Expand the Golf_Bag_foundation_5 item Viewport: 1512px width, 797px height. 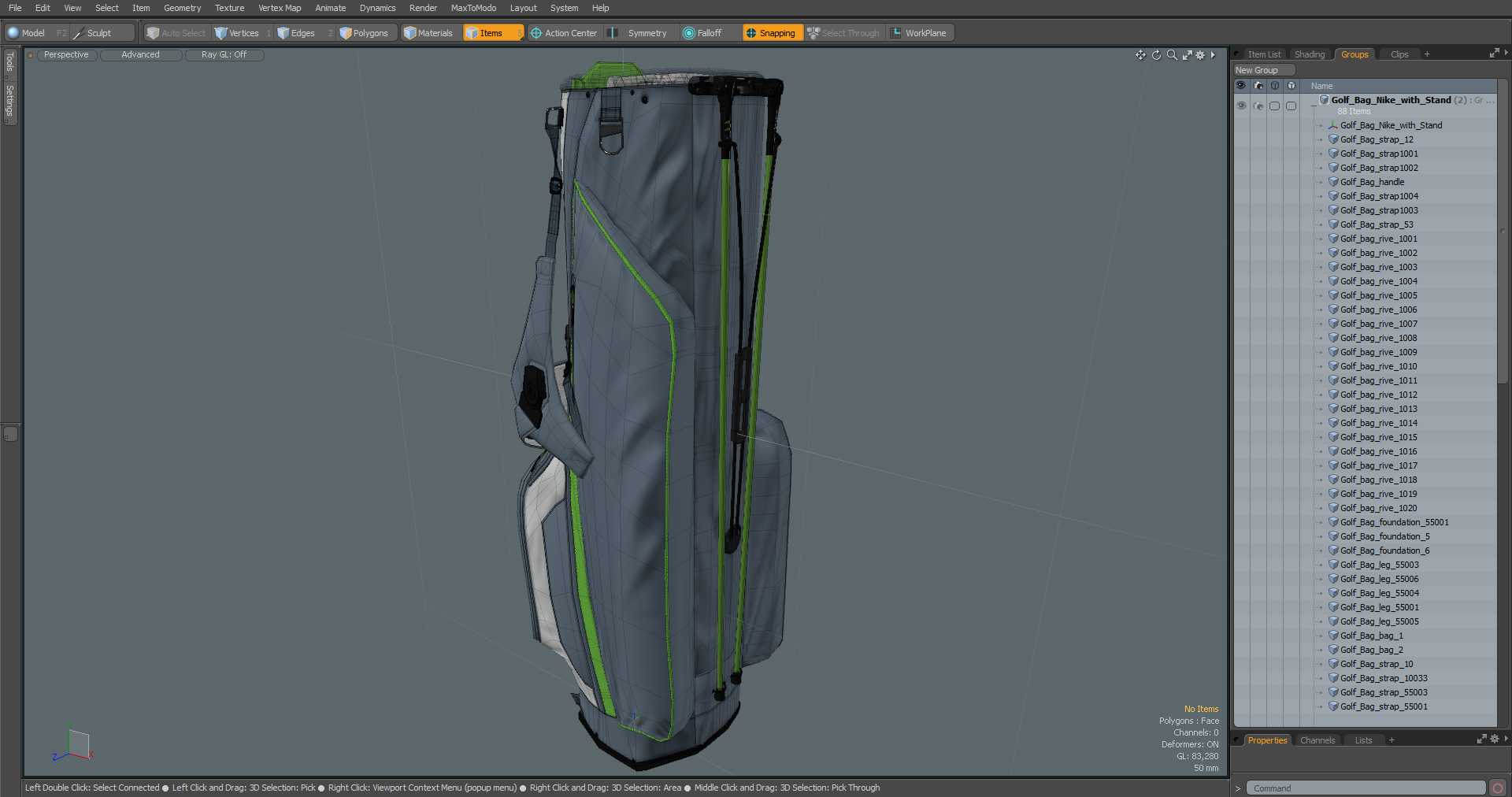point(1321,537)
